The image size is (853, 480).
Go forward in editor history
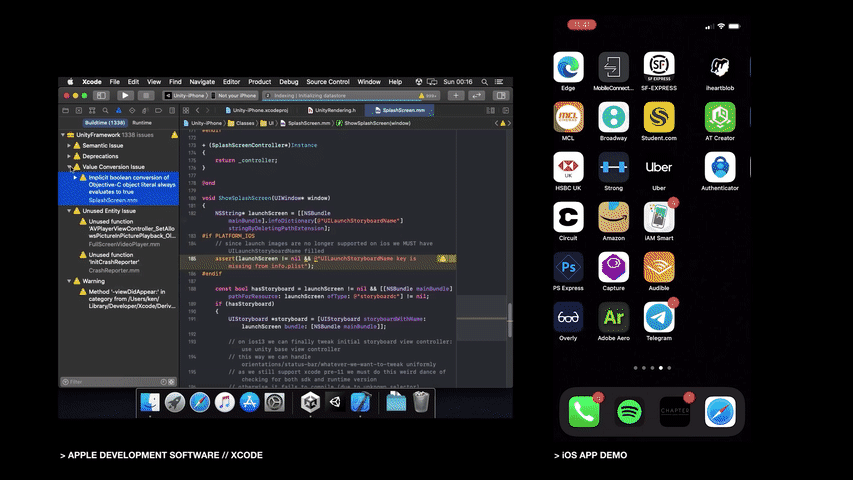208,110
